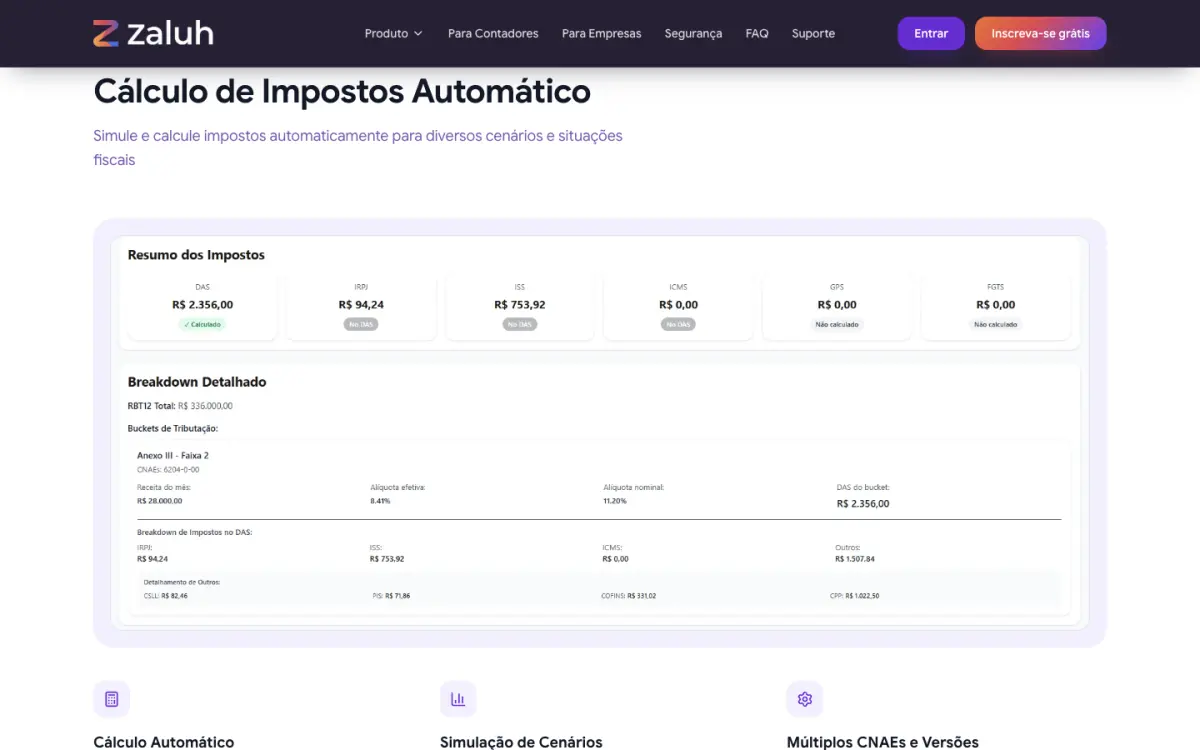Click the Alíquota nominal value 11.20%
1200x750 pixels.
click(x=615, y=500)
